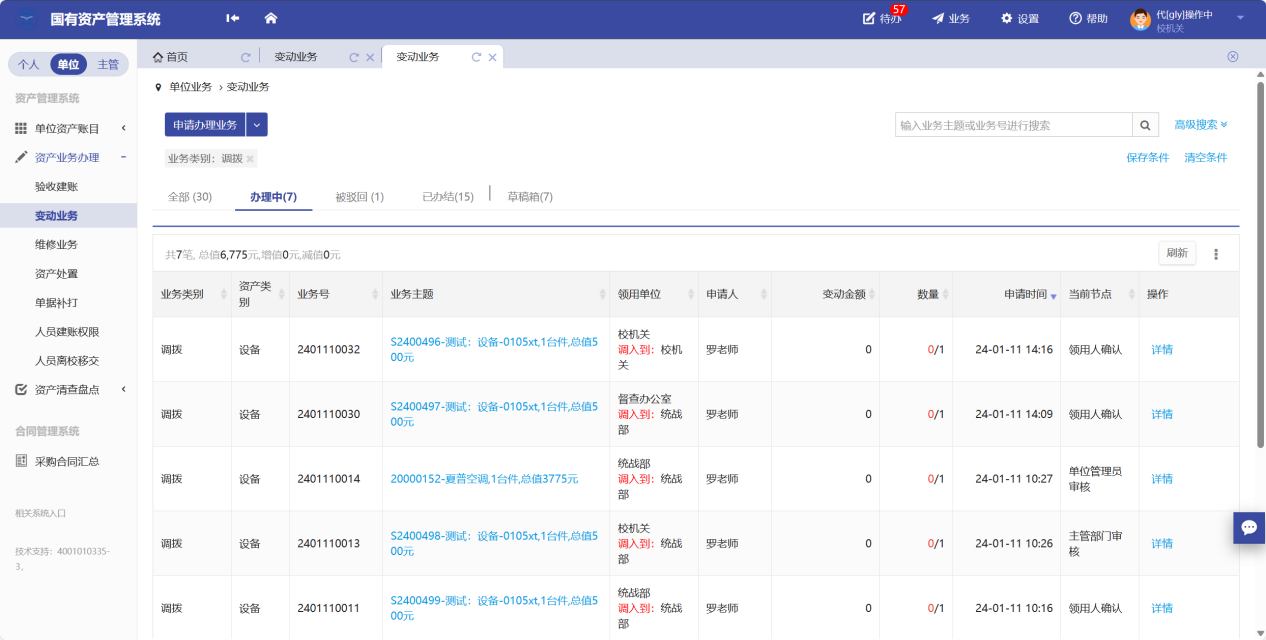Select 维修业务 in the sidebar menu

(56, 244)
